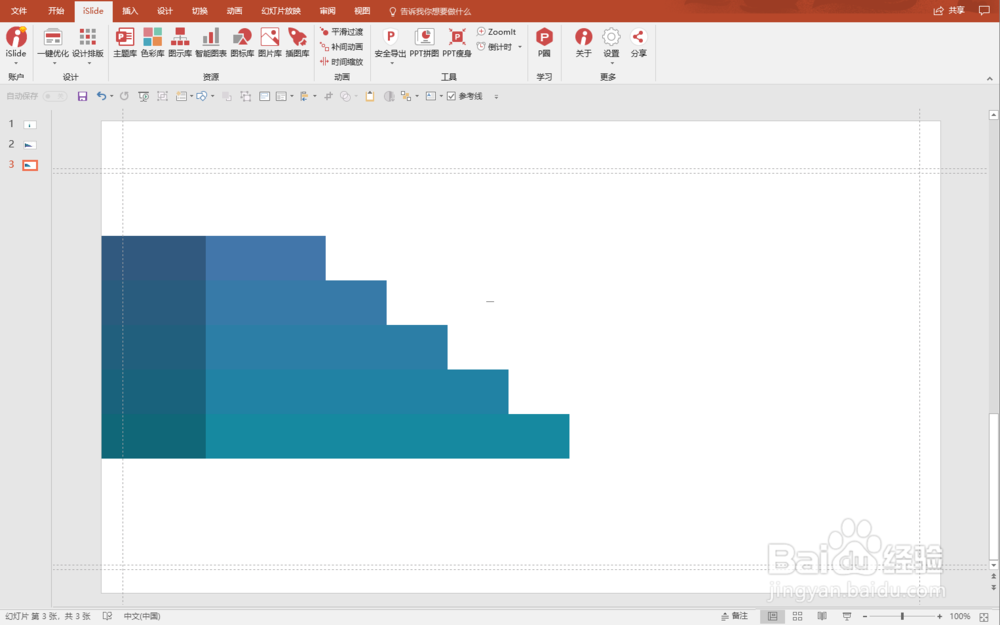Click 平滑过渡 smooth transition
This screenshot has height=625, width=1000.
[x=341, y=32]
